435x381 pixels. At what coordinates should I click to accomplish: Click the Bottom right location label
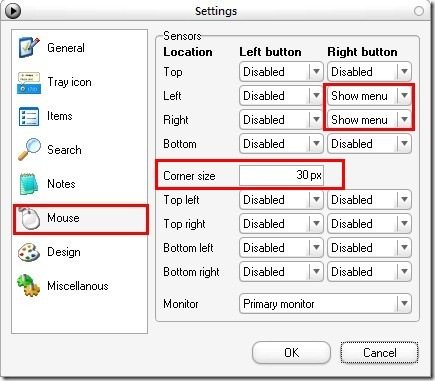[191, 272]
